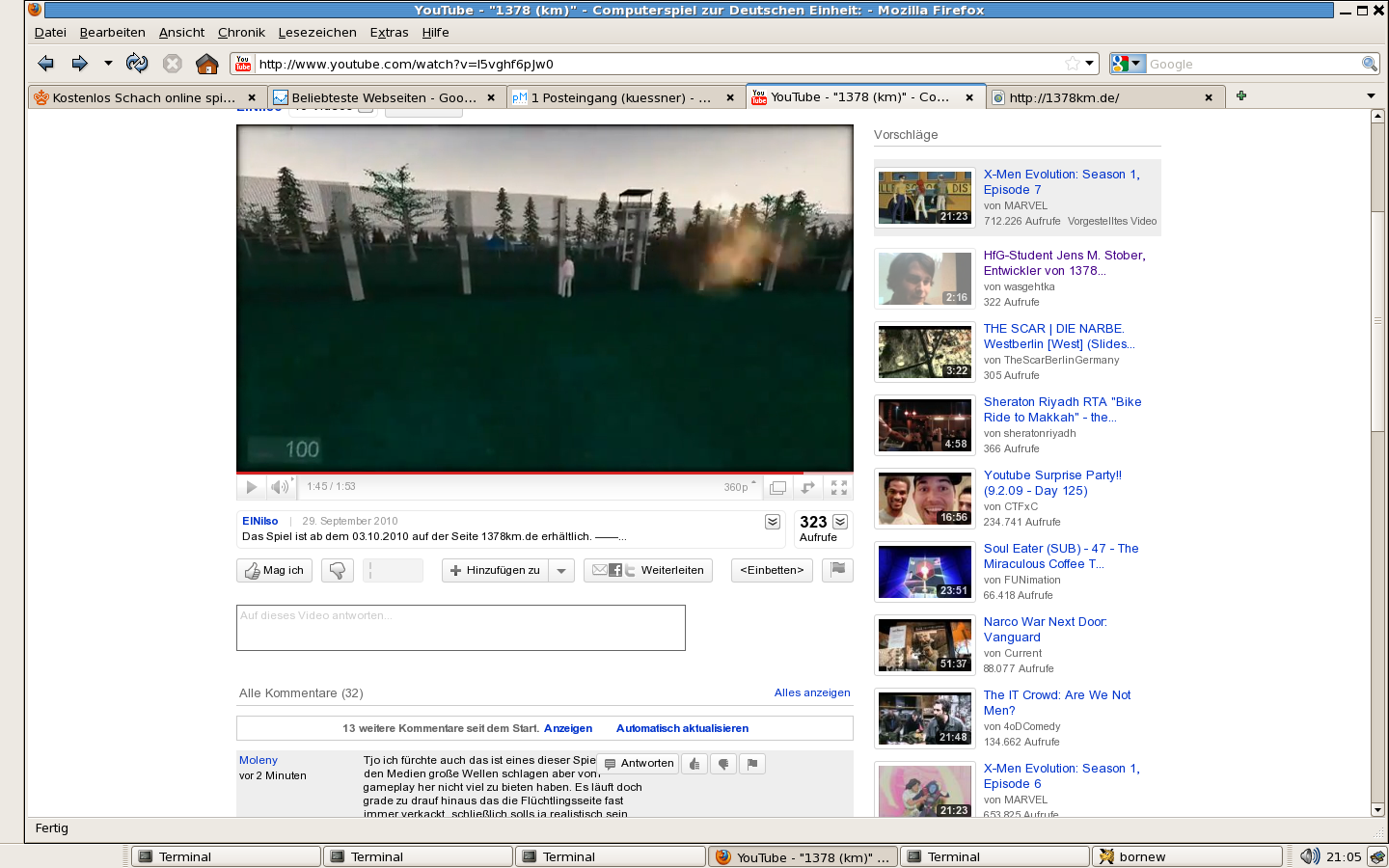1389x868 pixels.
Task: Flag the video with the flag icon
Action: (x=837, y=570)
